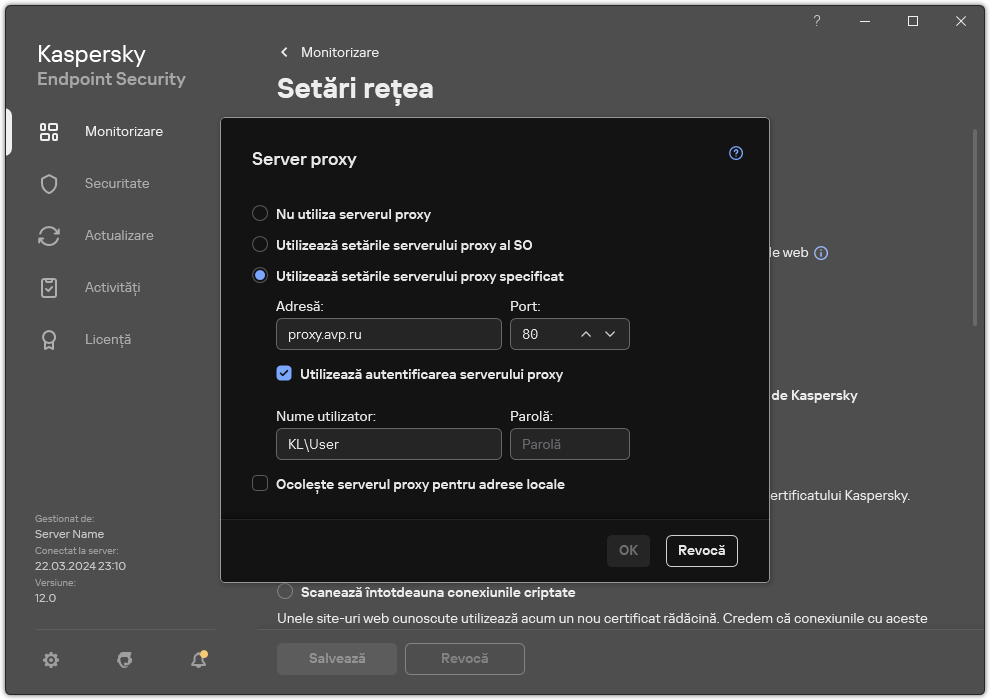990x700 pixels.
Task: Increase the Port value with up arrow
Action: pos(585,334)
